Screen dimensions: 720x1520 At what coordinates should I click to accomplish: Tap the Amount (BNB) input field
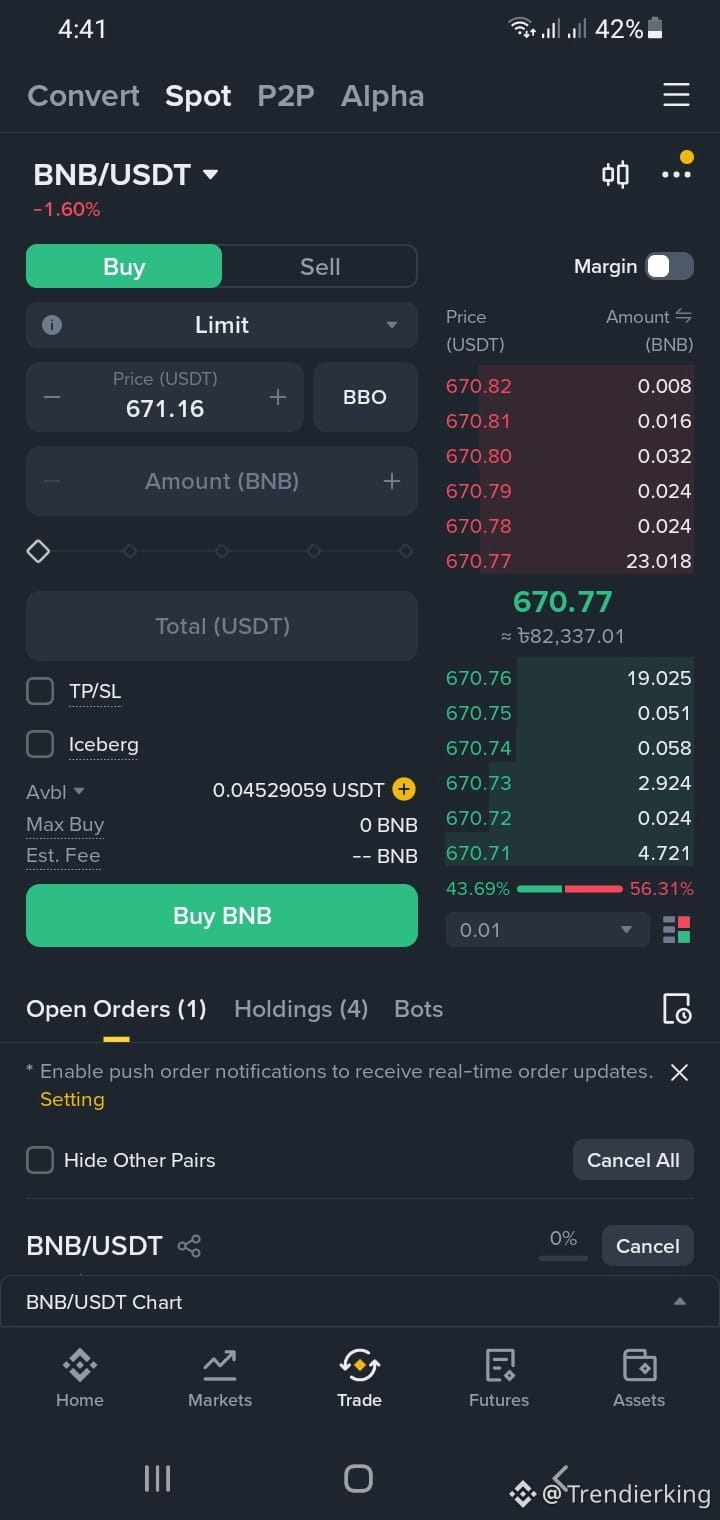pyautogui.click(x=222, y=481)
